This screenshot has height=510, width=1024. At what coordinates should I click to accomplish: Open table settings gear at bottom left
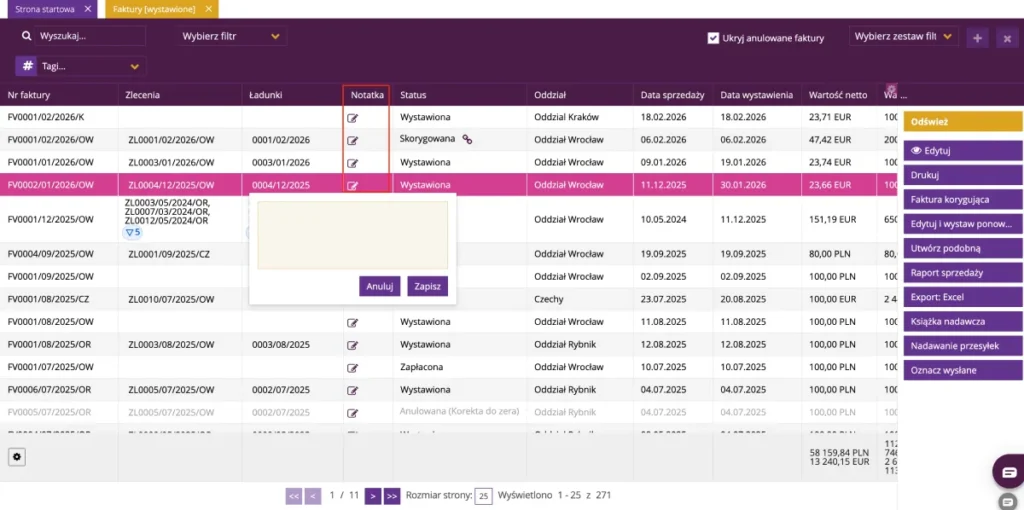click(17, 457)
